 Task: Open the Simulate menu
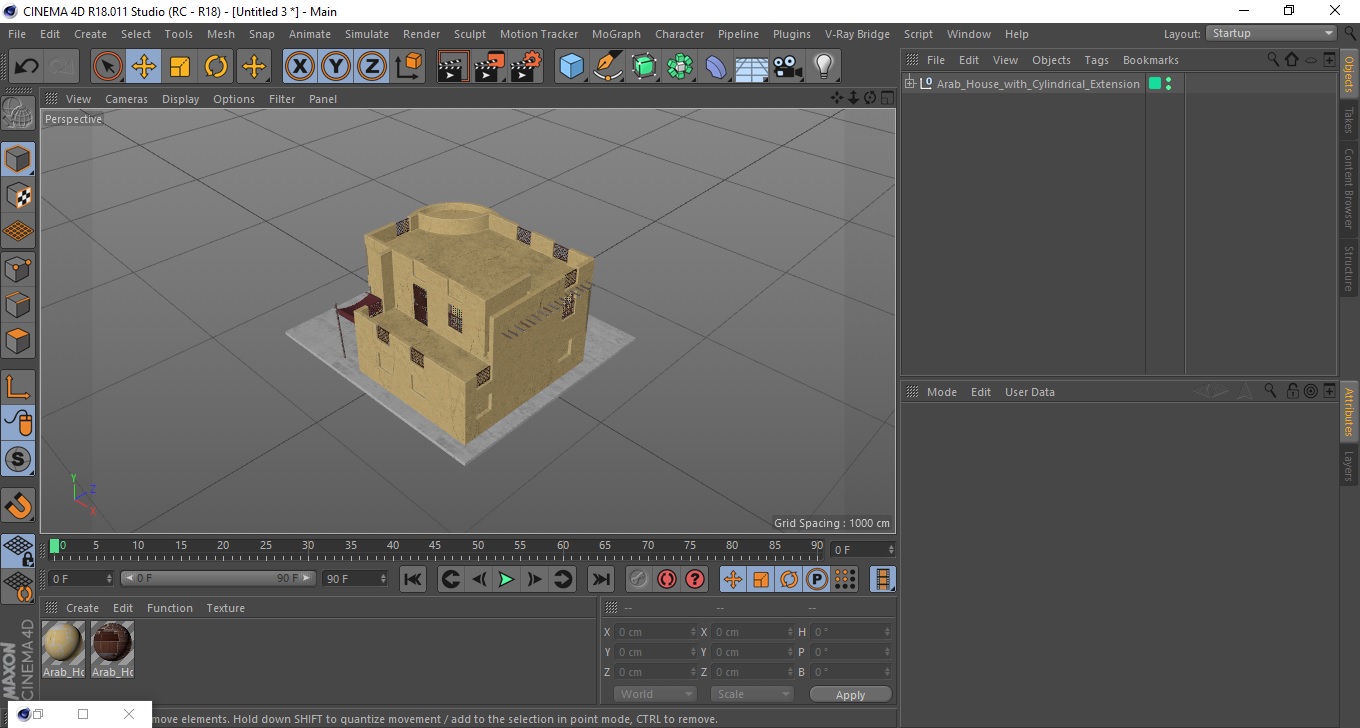[x=367, y=34]
